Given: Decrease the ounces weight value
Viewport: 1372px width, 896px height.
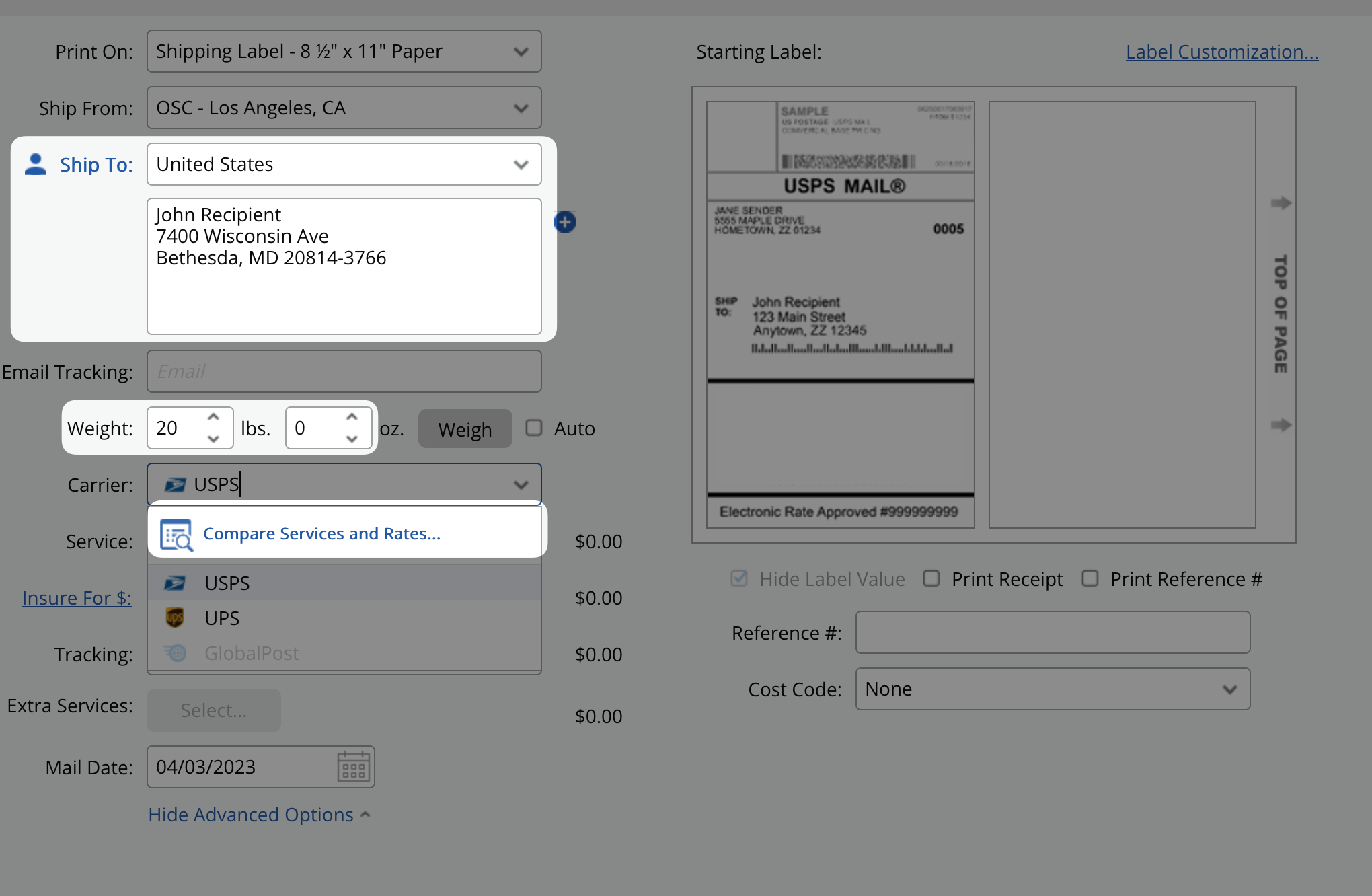Looking at the screenshot, I should point(352,439).
